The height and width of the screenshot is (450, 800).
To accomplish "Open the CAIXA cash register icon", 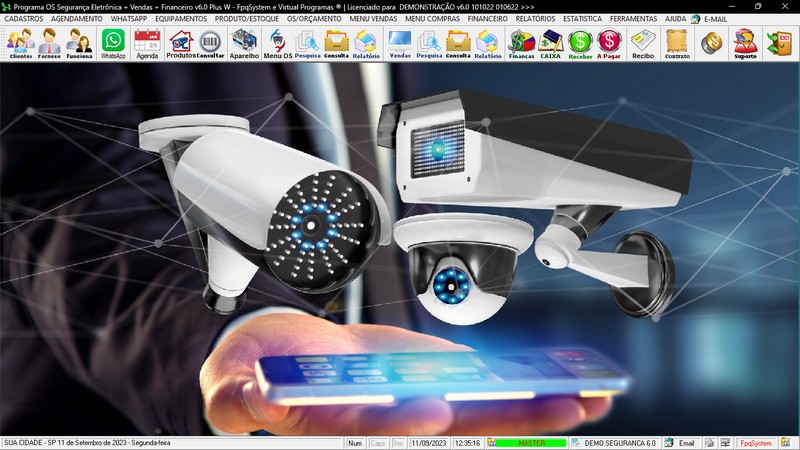I will point(551,44).
